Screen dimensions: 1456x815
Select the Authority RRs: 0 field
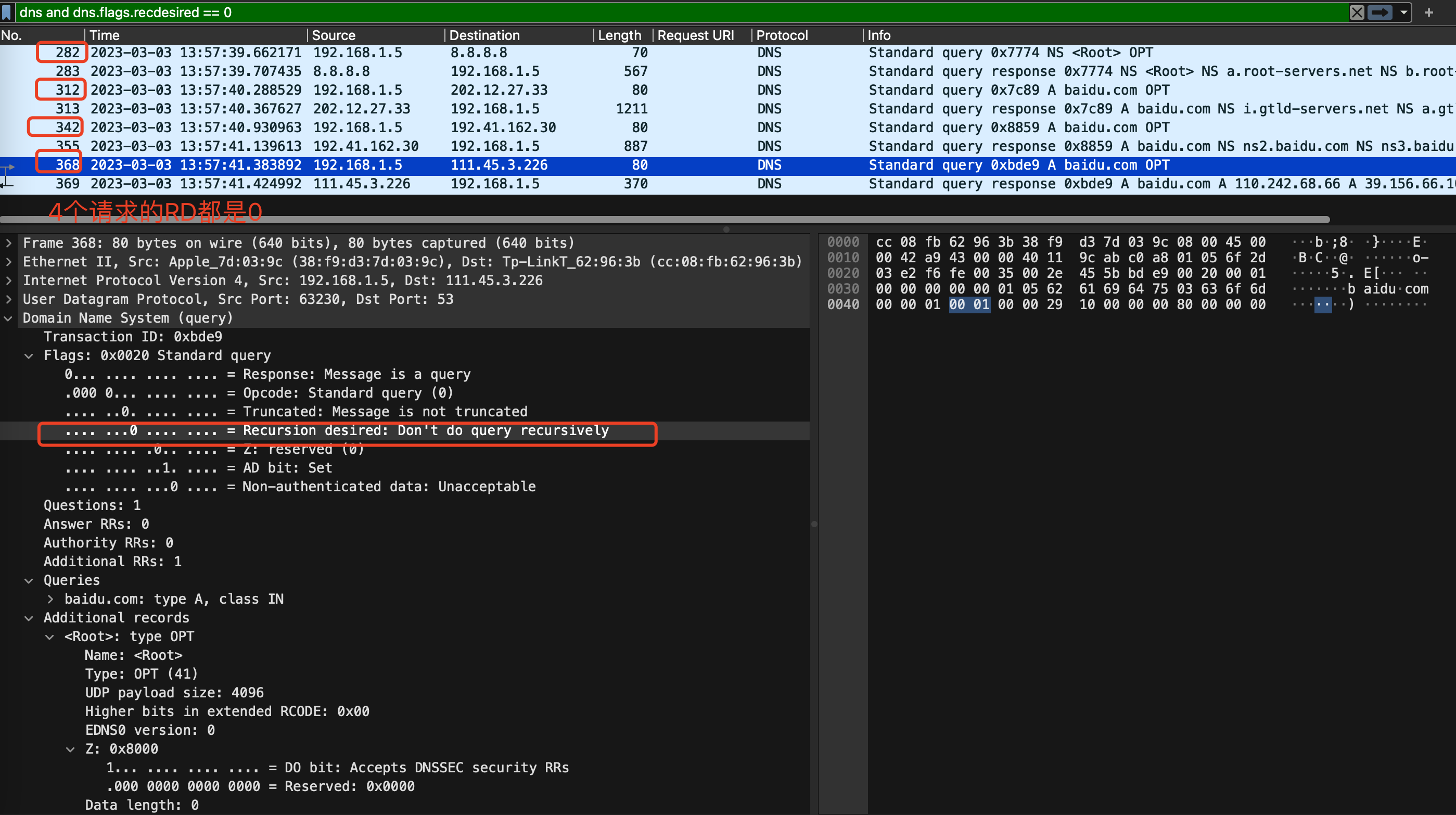pos(109,543)
